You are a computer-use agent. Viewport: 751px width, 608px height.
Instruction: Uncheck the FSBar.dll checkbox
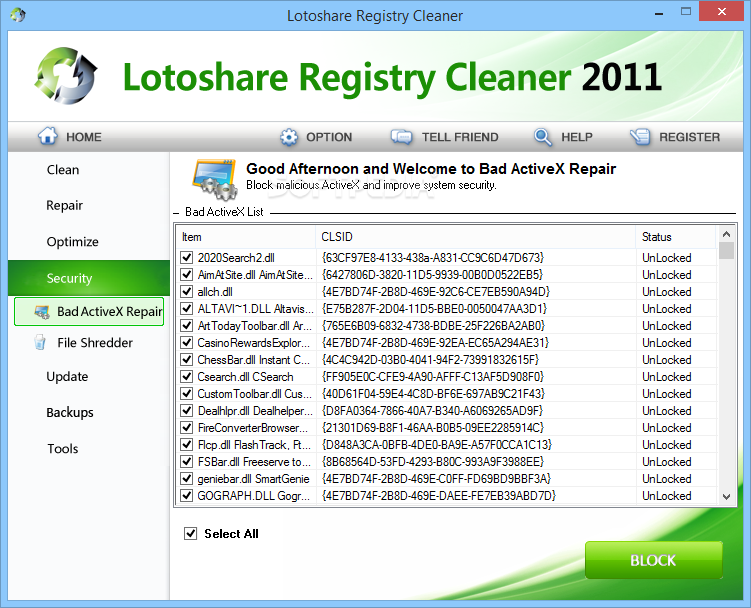[x=187, y=462]
